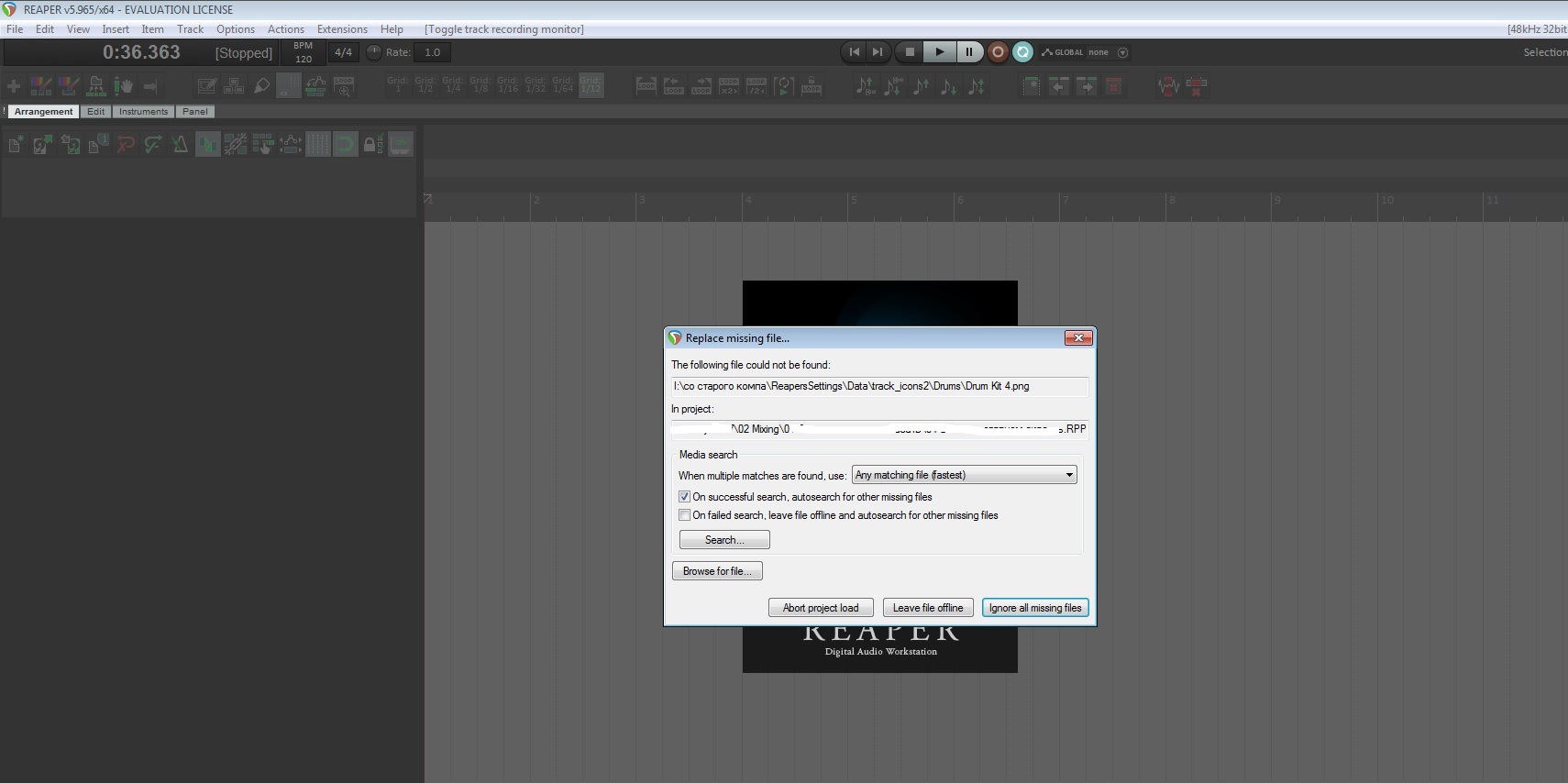Viewport: 1568px width, 783px height.
Task: Click the Save project disk icon
Action: click(70, 144)
